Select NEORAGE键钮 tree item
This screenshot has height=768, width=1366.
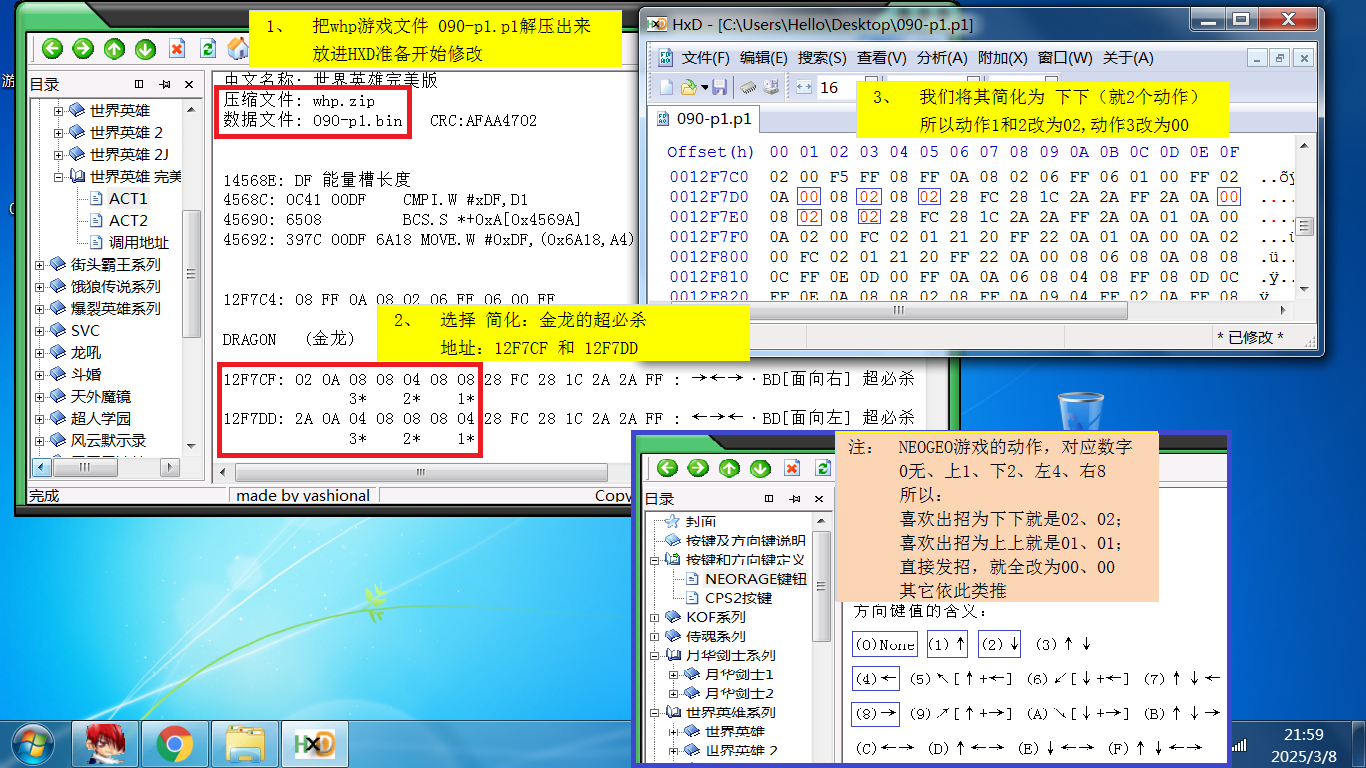755,578
